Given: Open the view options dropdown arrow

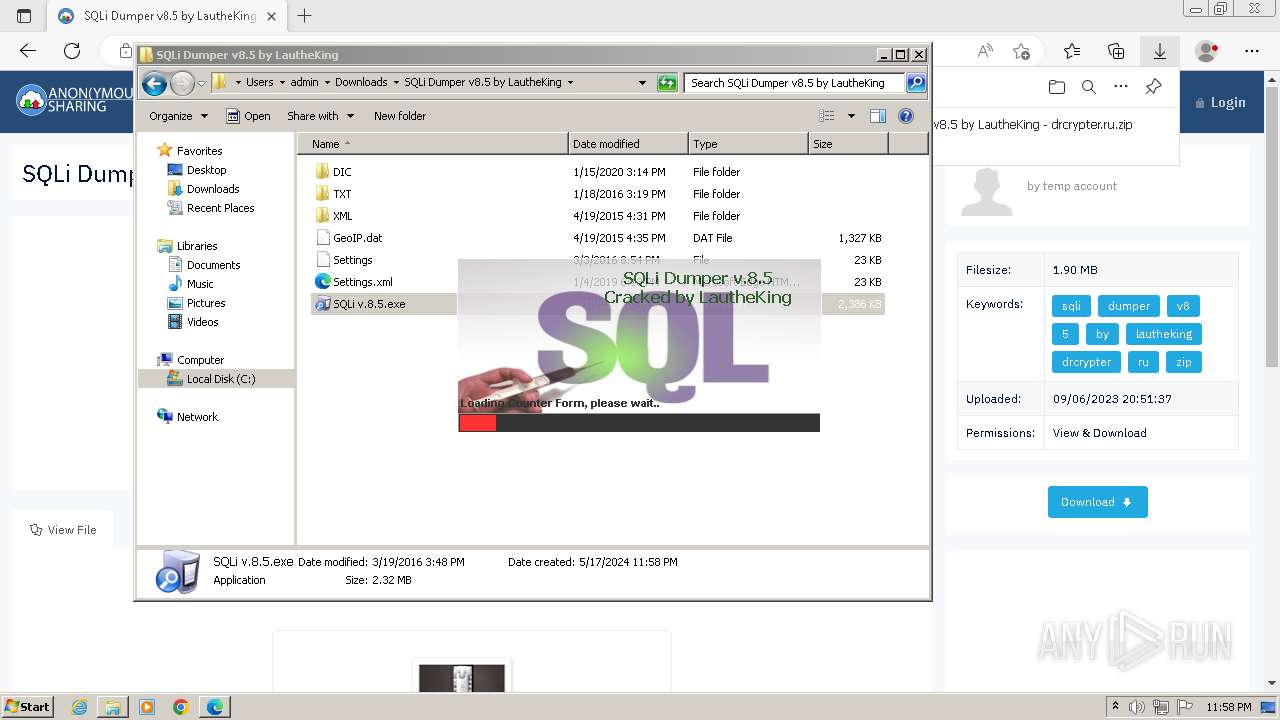Looking at the screenshot, I should [x=851, y=116].
